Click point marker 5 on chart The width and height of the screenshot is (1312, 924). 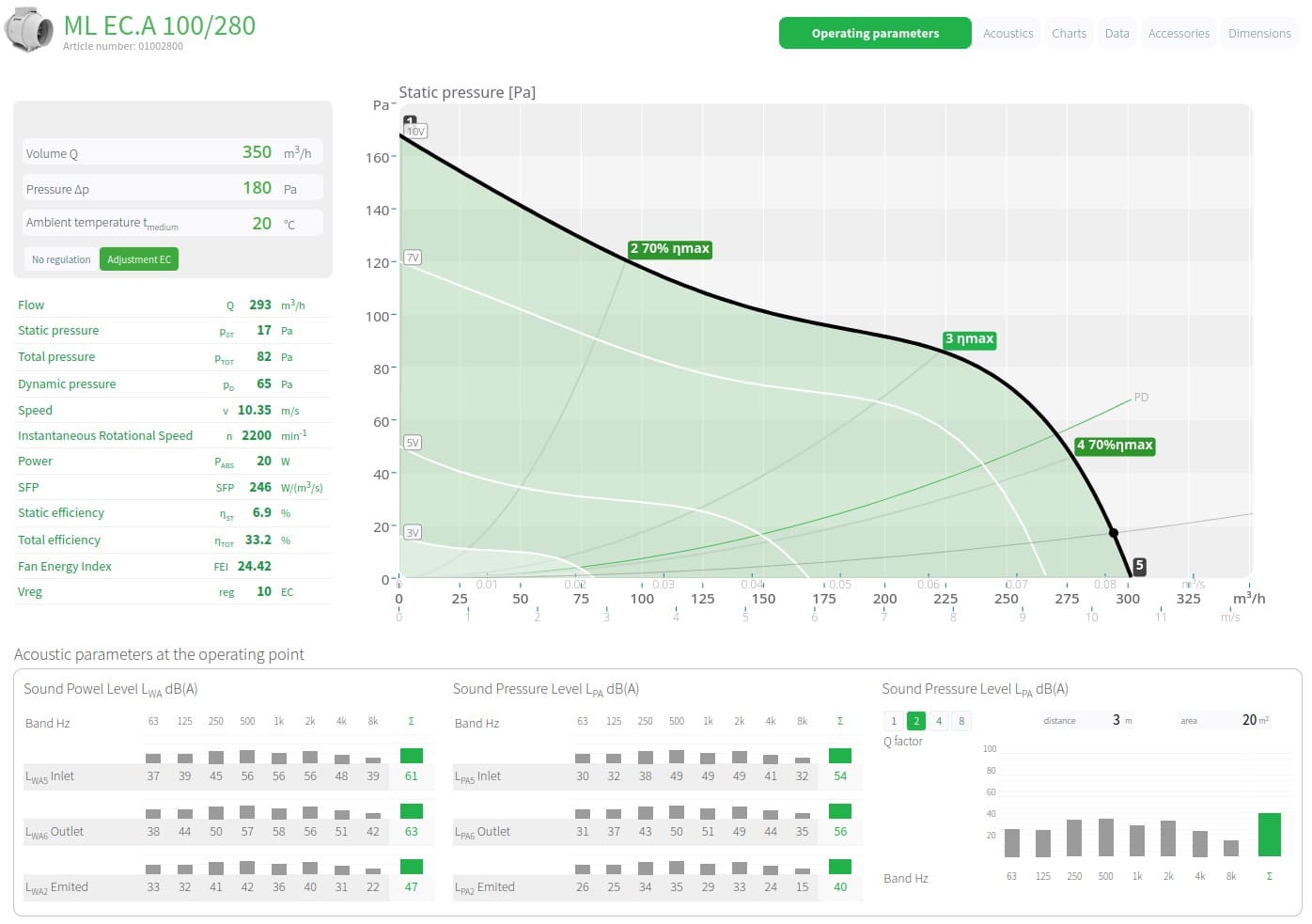click(x=1139, y=566)
